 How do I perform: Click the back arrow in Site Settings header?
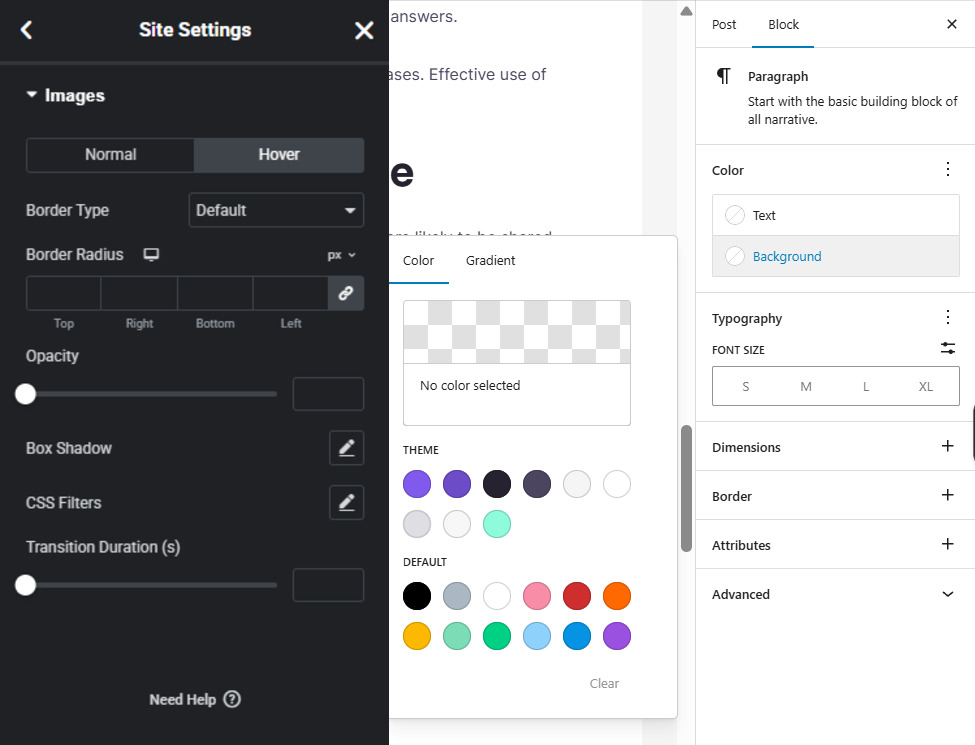pyautogui.click(x=26, y=30)
